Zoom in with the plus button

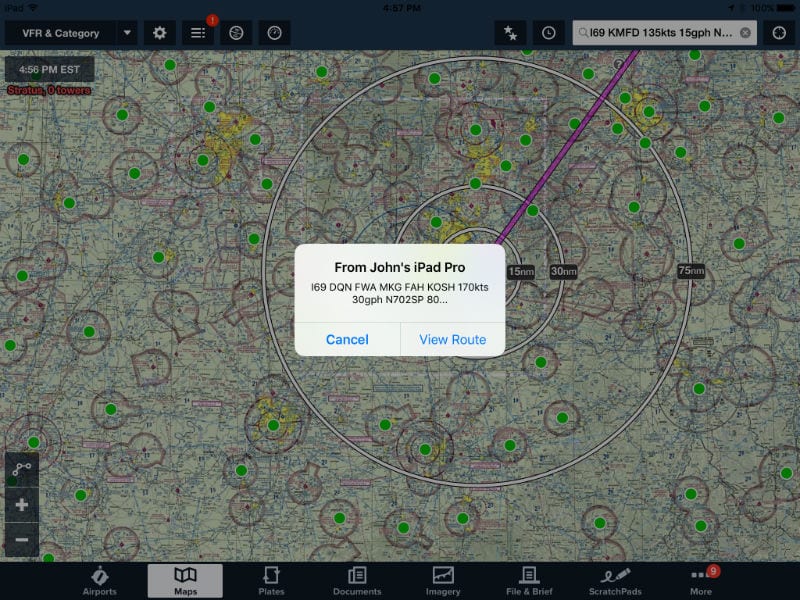tap(21, 505)
